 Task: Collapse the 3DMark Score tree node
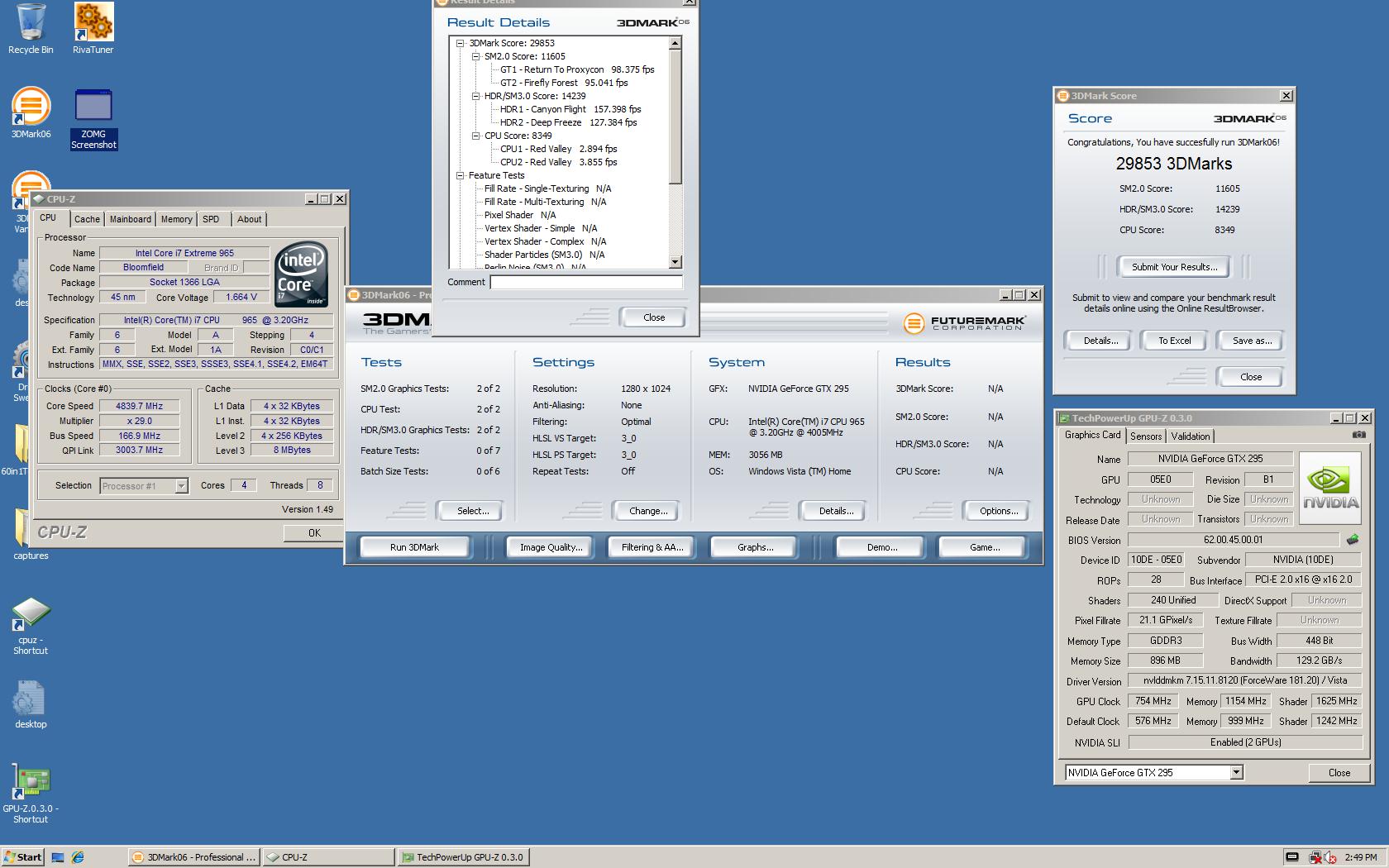click(x=461, y=43)
